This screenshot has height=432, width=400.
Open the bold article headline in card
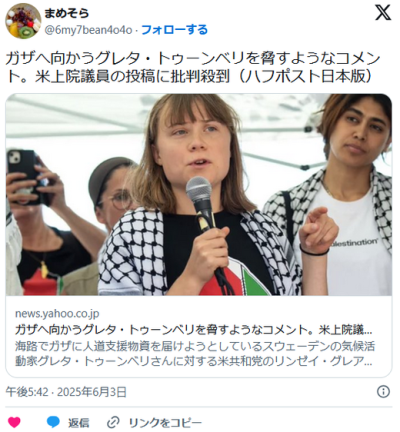click(x=194, y=330)
